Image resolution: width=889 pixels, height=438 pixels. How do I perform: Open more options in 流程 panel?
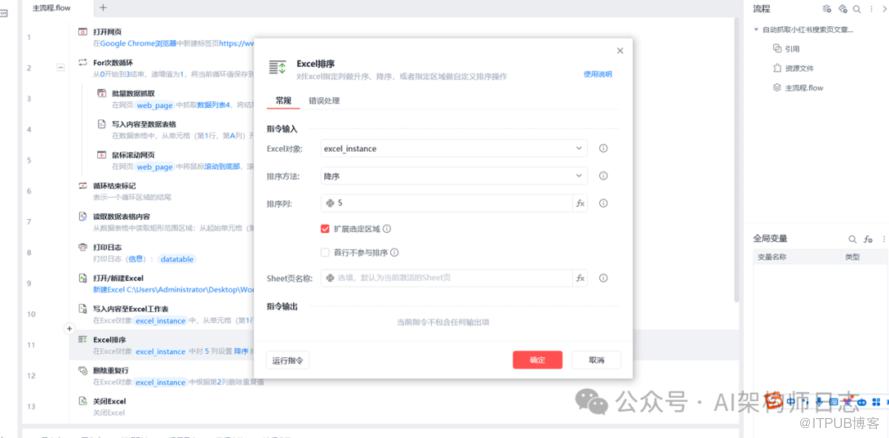coord(871,9)
